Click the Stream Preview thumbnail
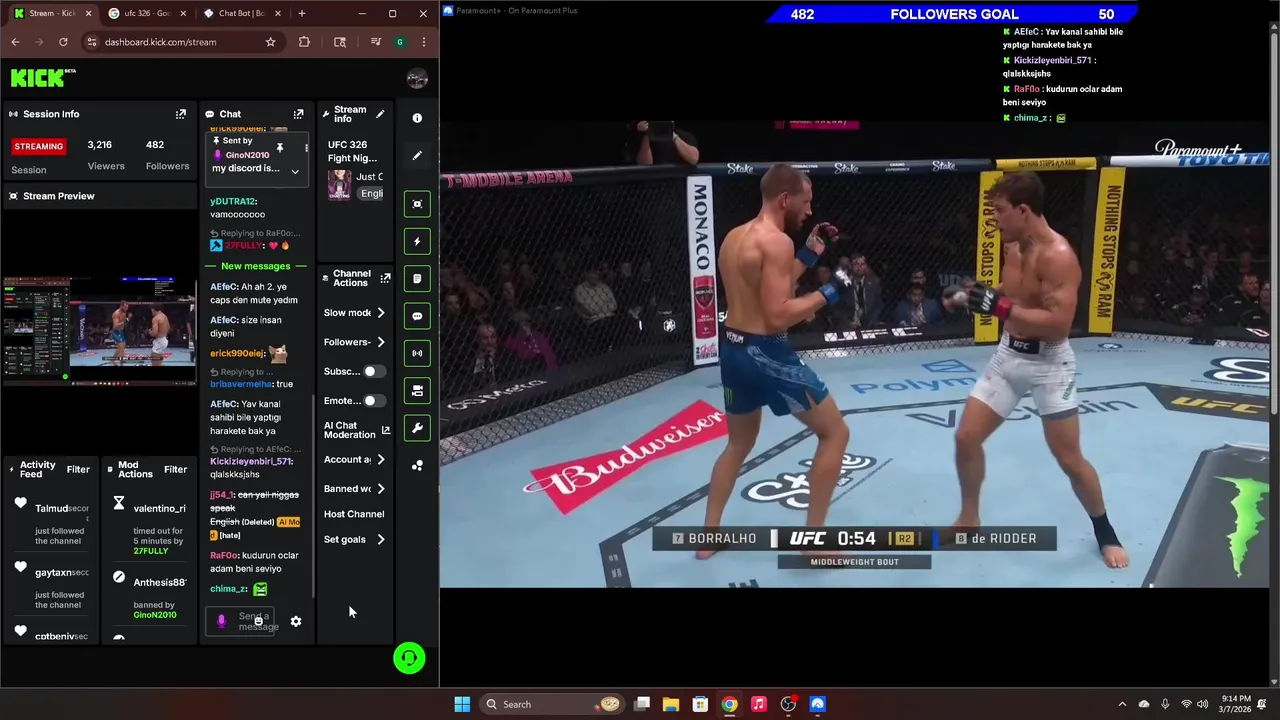Viewport: 1280px width, 720px height. [x=99, y=331]
